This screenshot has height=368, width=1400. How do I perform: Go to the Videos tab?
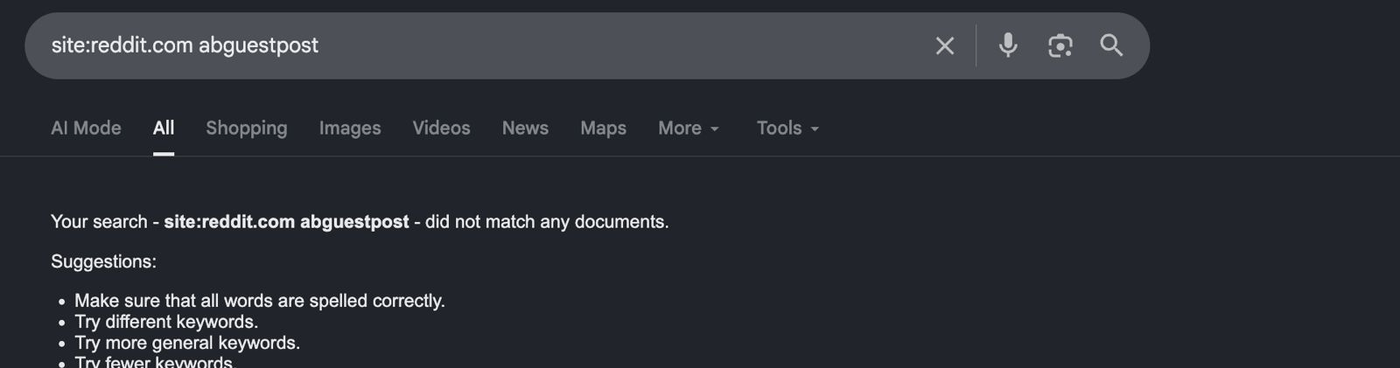[x=441, y=128]
